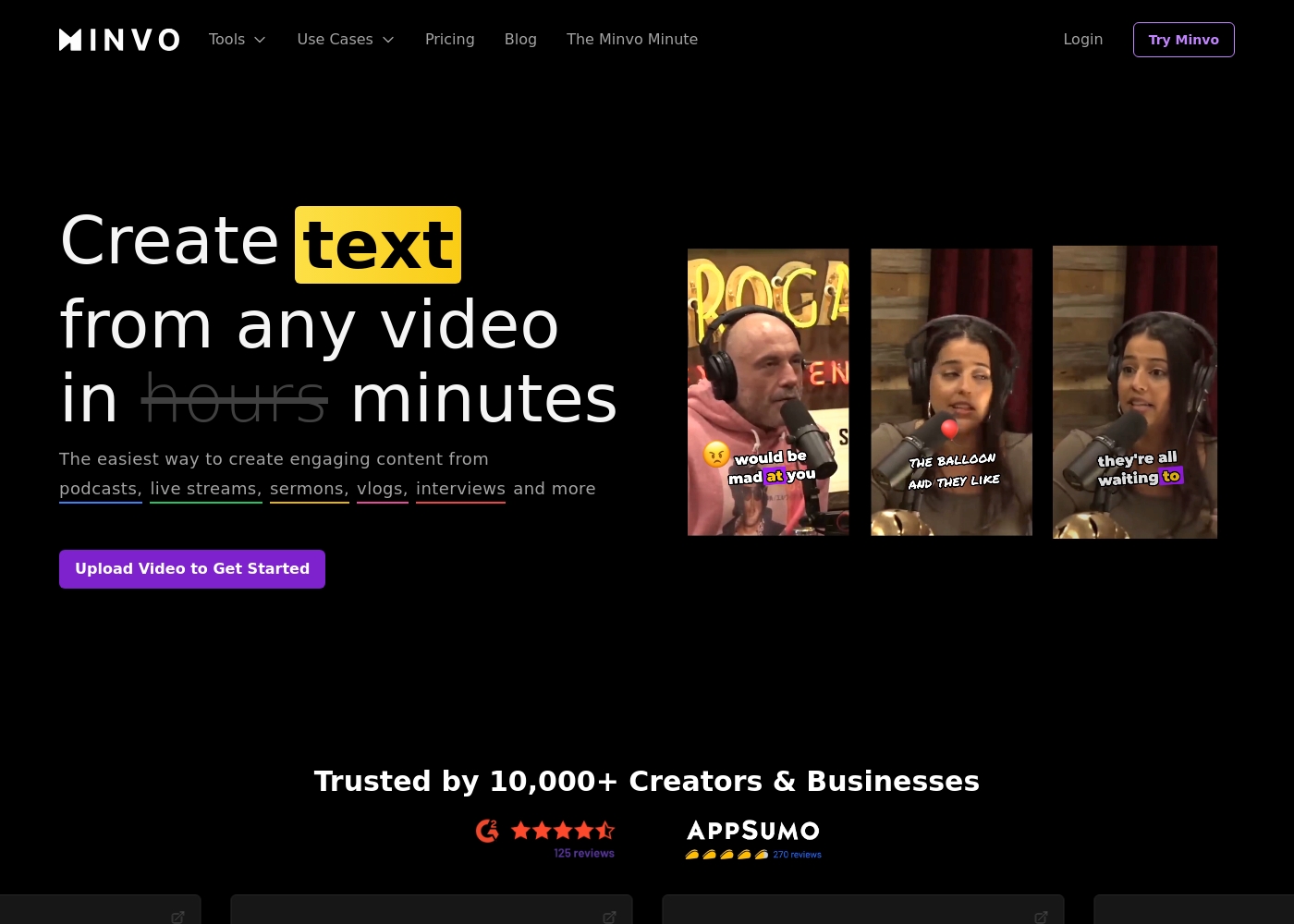1294x924 pixels.
Task: Follow the podcasts use case link
Action: [x=100, y=489]
